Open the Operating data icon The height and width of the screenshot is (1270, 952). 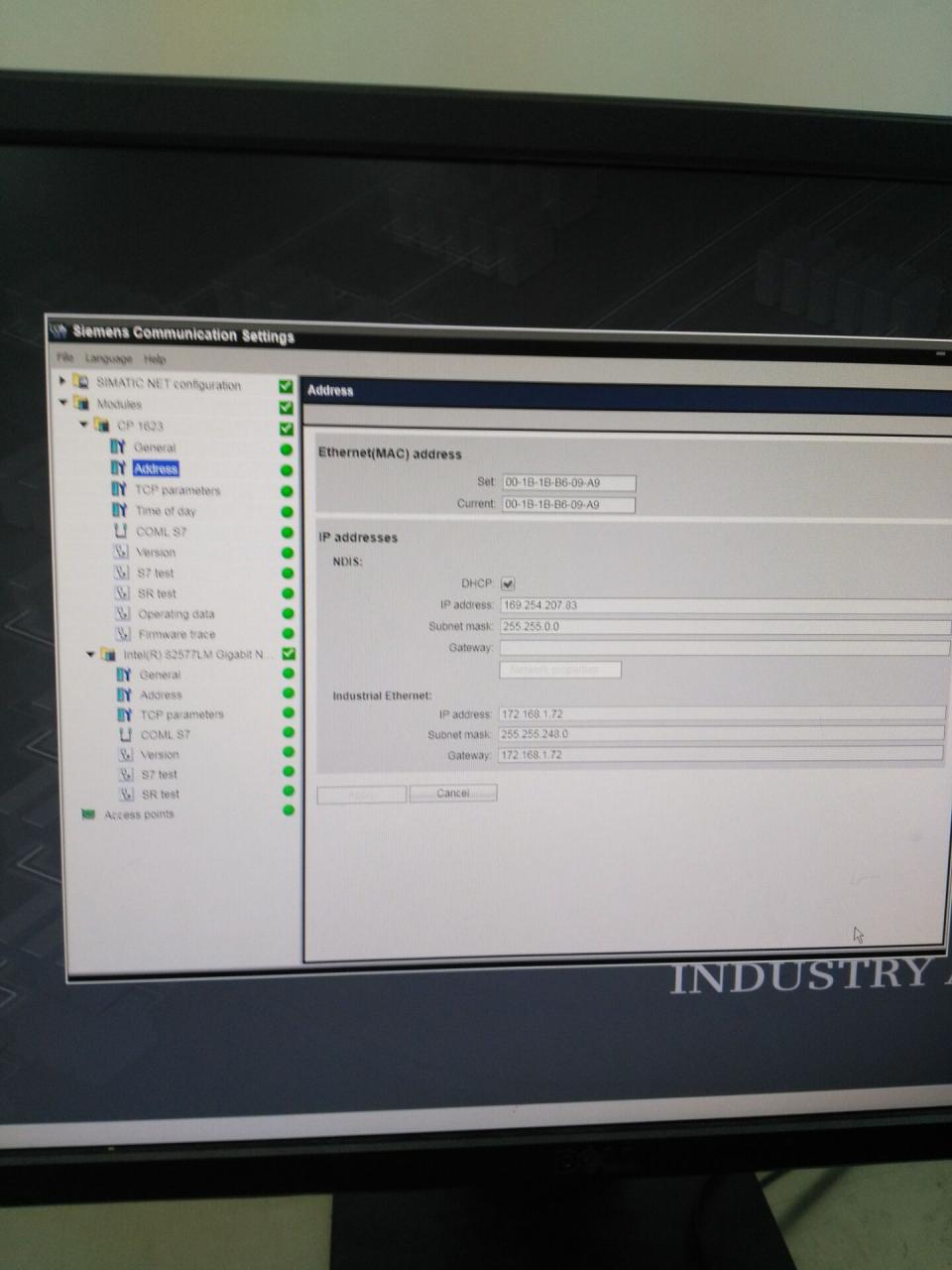122,613
